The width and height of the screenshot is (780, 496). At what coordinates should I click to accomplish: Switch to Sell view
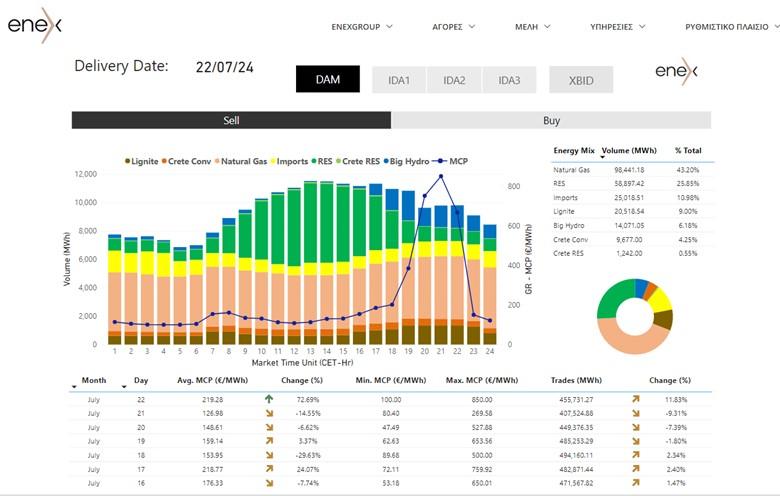231,120
